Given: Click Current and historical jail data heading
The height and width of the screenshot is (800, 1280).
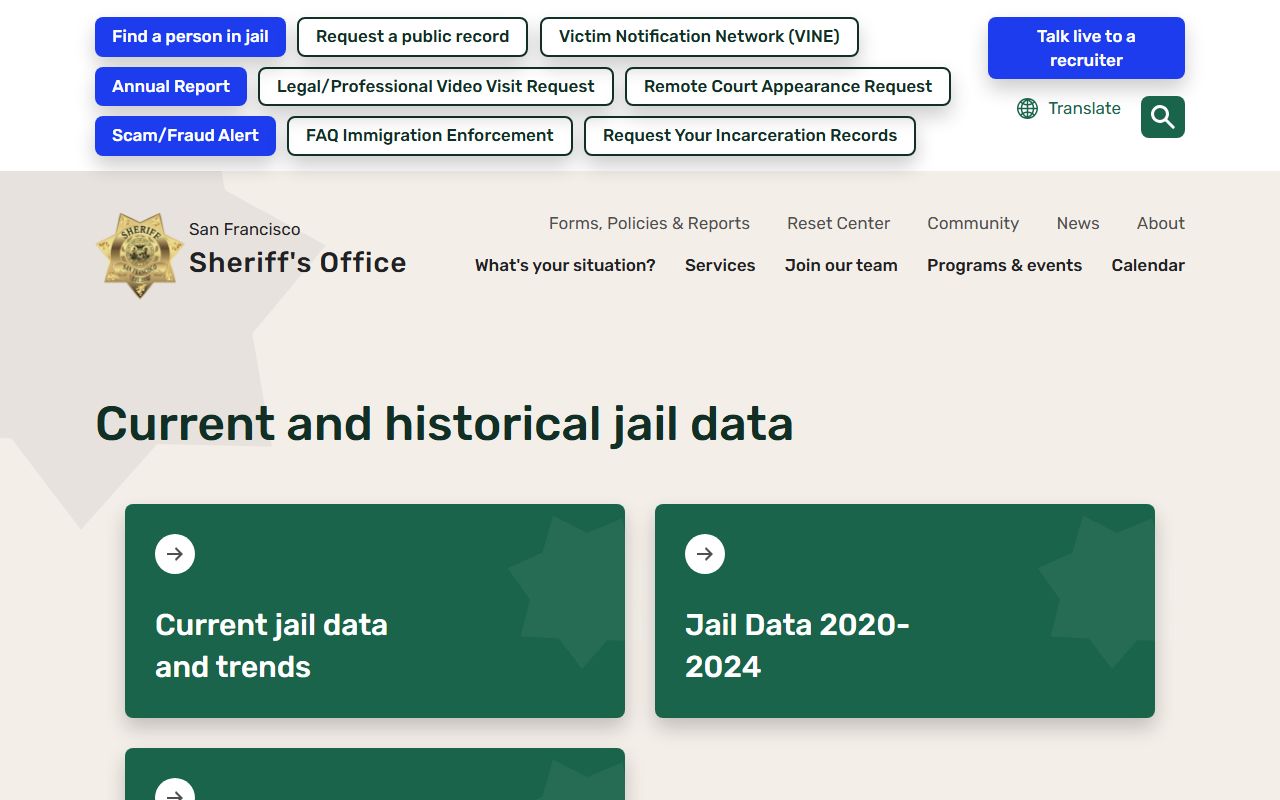Looking at the screenshot, I should pyautogui.click(x=444, y=423).
